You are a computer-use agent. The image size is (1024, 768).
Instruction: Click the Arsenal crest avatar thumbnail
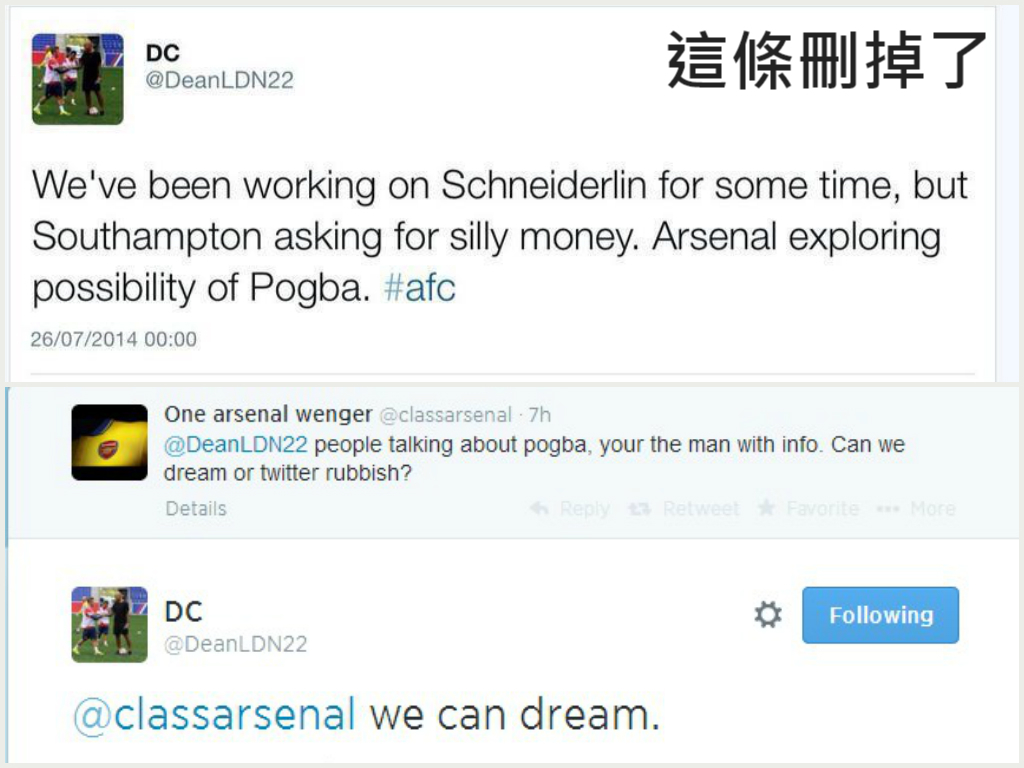109,441
